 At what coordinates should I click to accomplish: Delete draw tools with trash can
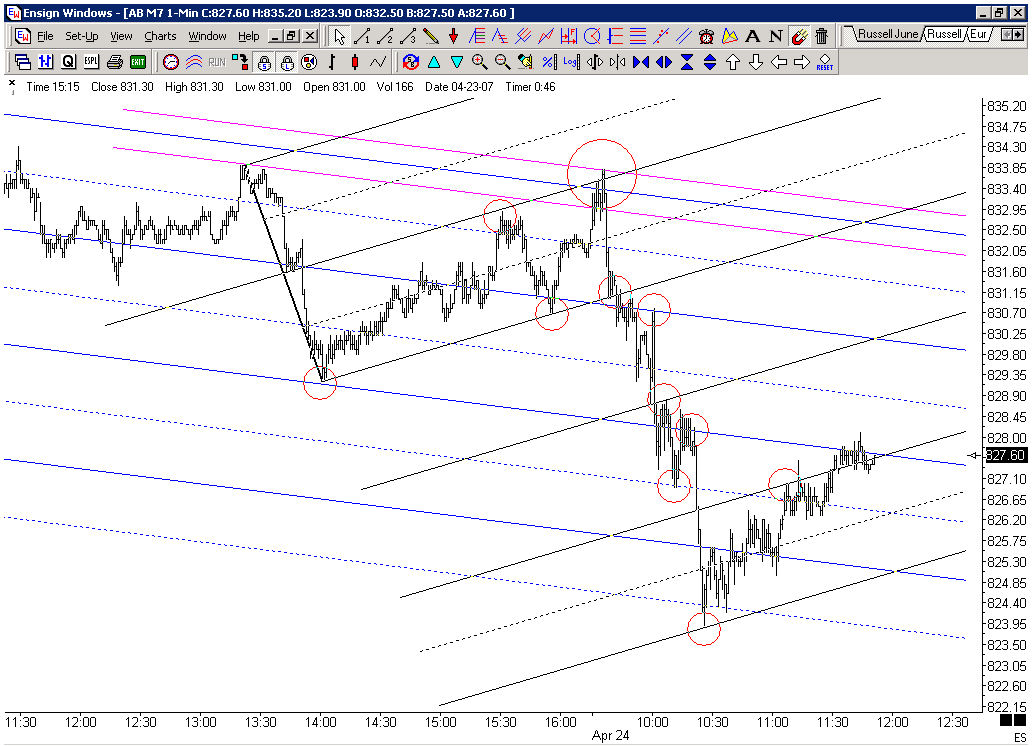click(821, 36)
